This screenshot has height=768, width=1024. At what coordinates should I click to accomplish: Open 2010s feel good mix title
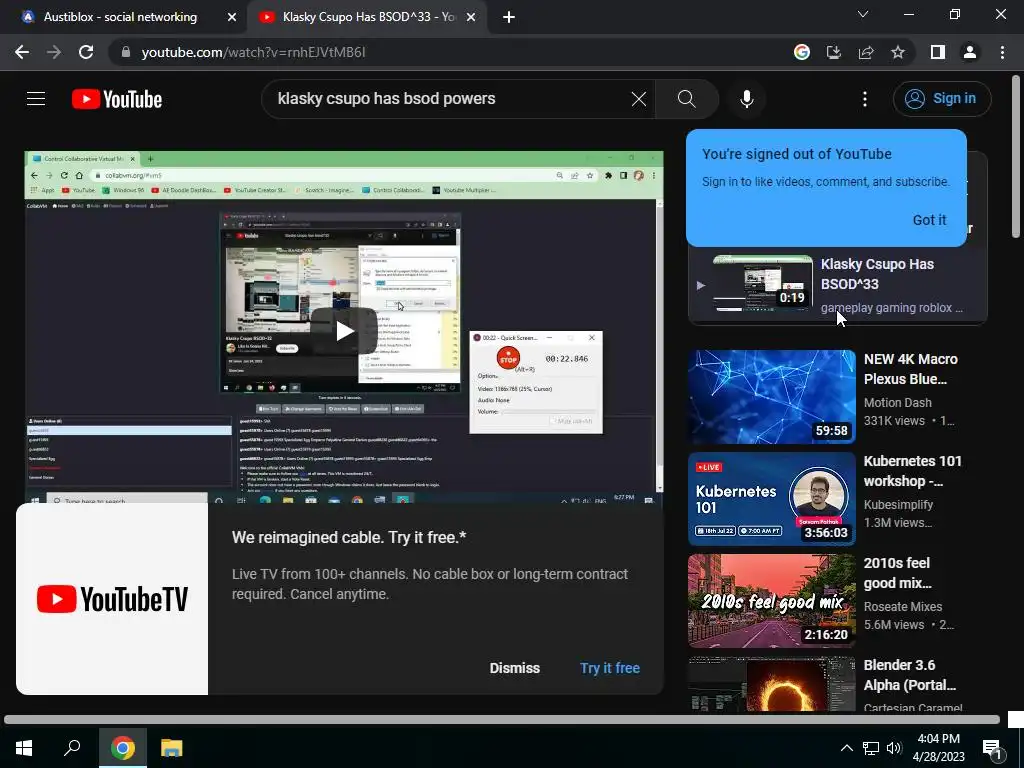click(x=897, y=573)
